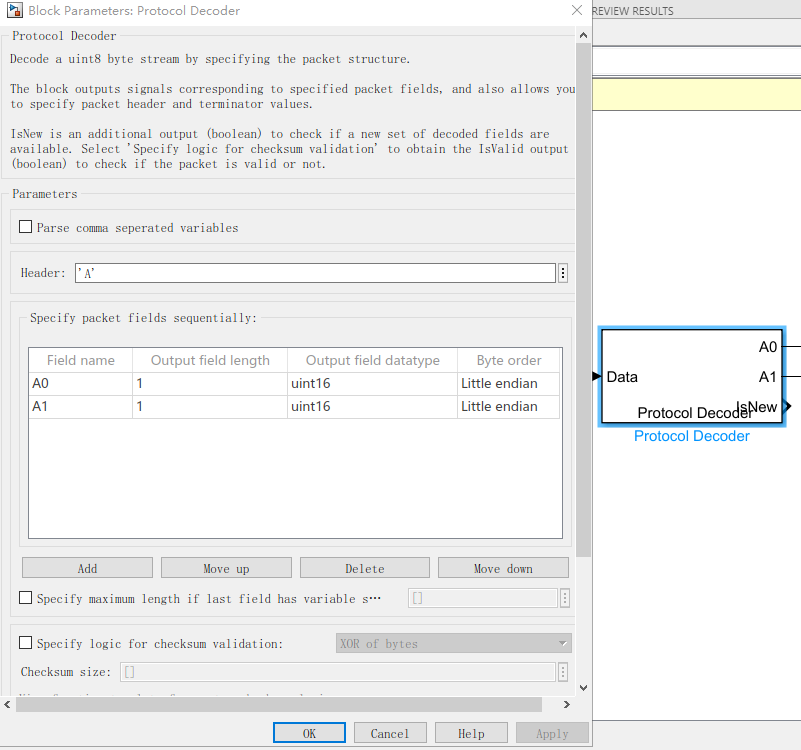The height and width of the screenshot is (750, 801).
Task: Click the Apply button
Action: point(552,733)
